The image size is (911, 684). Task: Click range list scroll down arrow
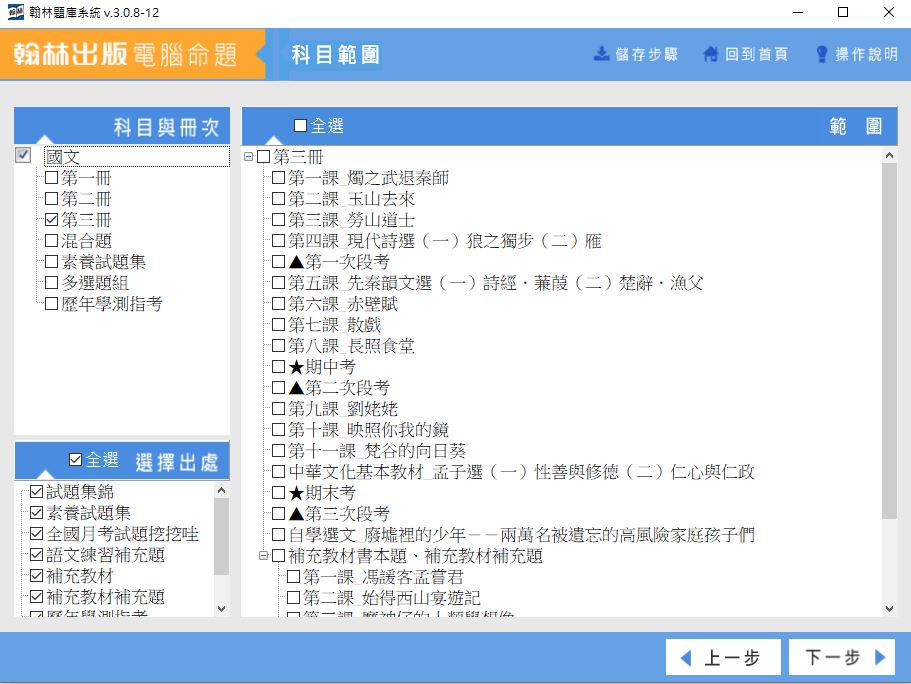point(889,608)
